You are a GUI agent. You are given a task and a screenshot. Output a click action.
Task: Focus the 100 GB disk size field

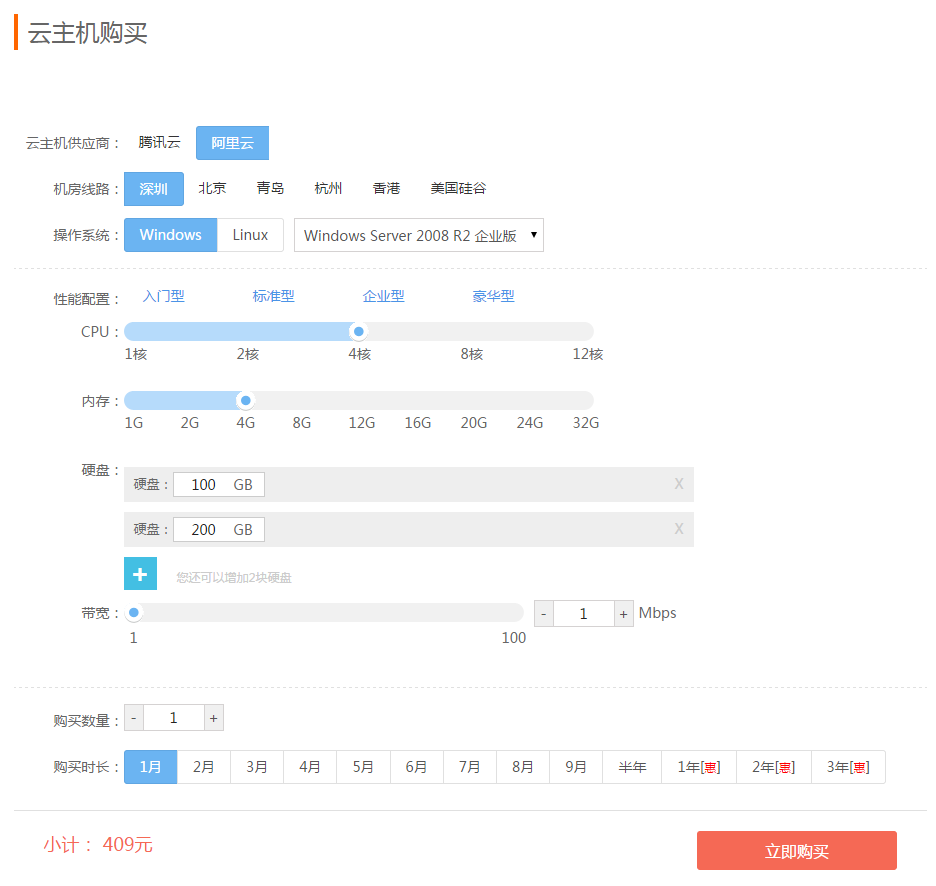(x=218, y=484)
